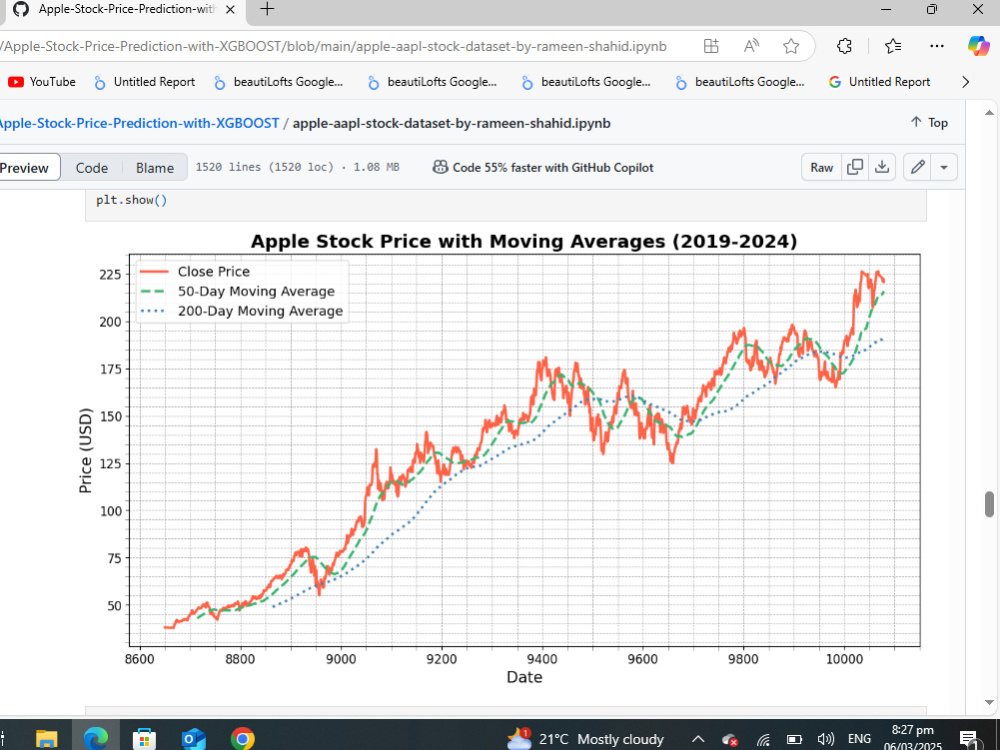Activate the Read aloud icon

[x=751, y=46]
